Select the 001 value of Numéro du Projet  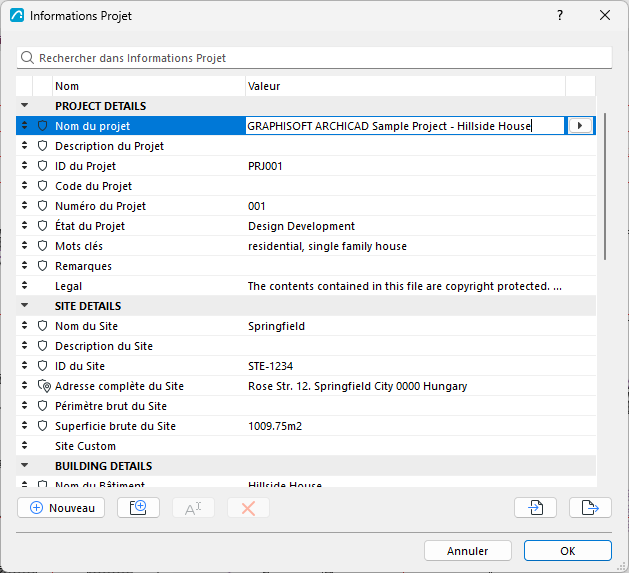pyautogui.click(x=257, y=206)
